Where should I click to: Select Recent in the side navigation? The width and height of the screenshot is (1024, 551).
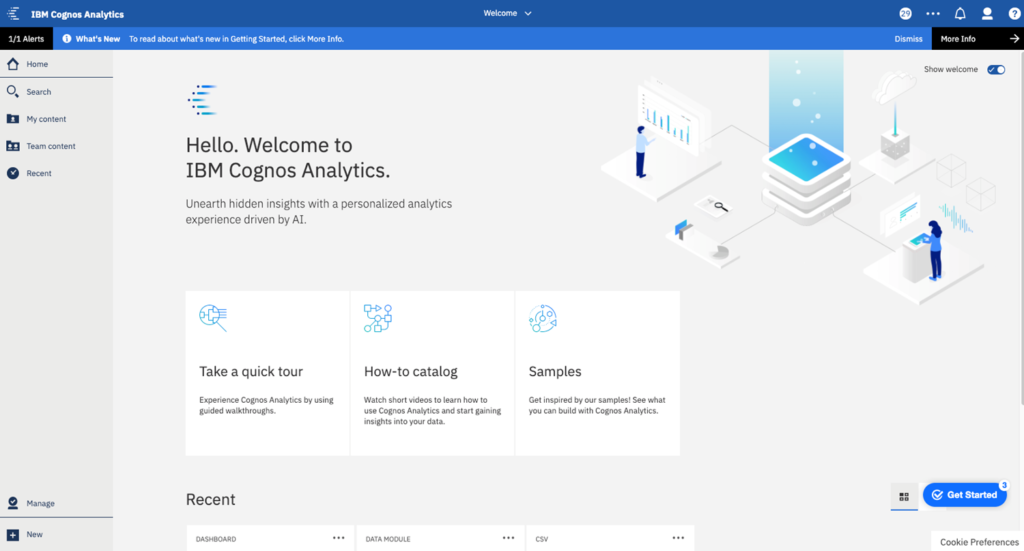click(x=56, y=173)
